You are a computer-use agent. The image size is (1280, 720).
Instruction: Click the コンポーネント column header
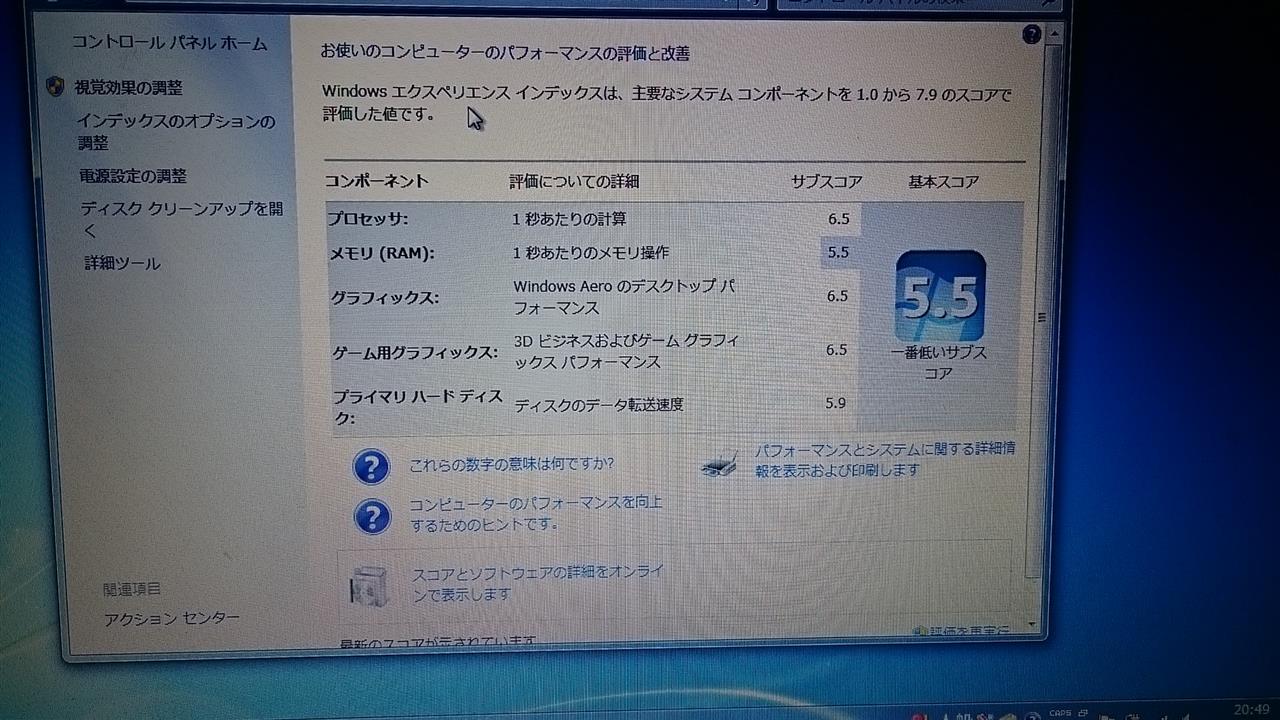(376, 181)
